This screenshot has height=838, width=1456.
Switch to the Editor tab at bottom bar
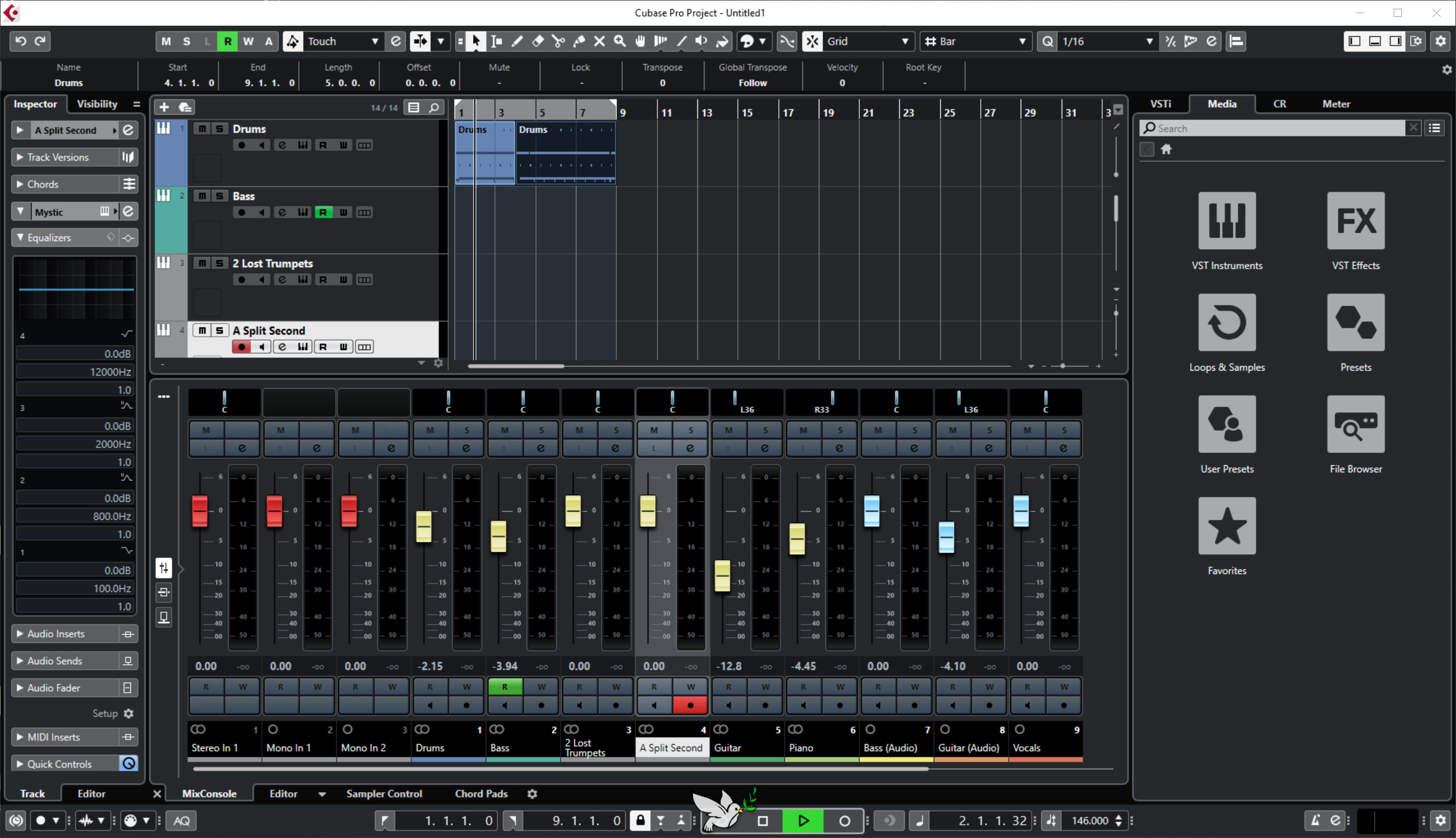pos(284,793)
